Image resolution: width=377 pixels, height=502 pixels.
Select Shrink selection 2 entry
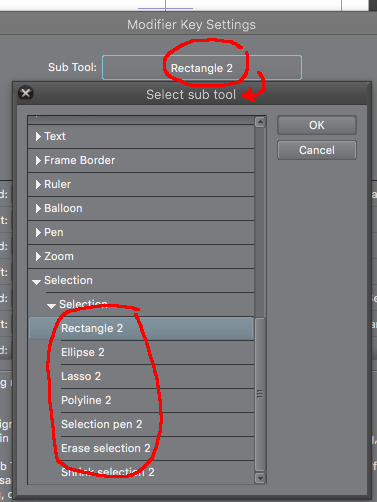[x=157, y=472]
